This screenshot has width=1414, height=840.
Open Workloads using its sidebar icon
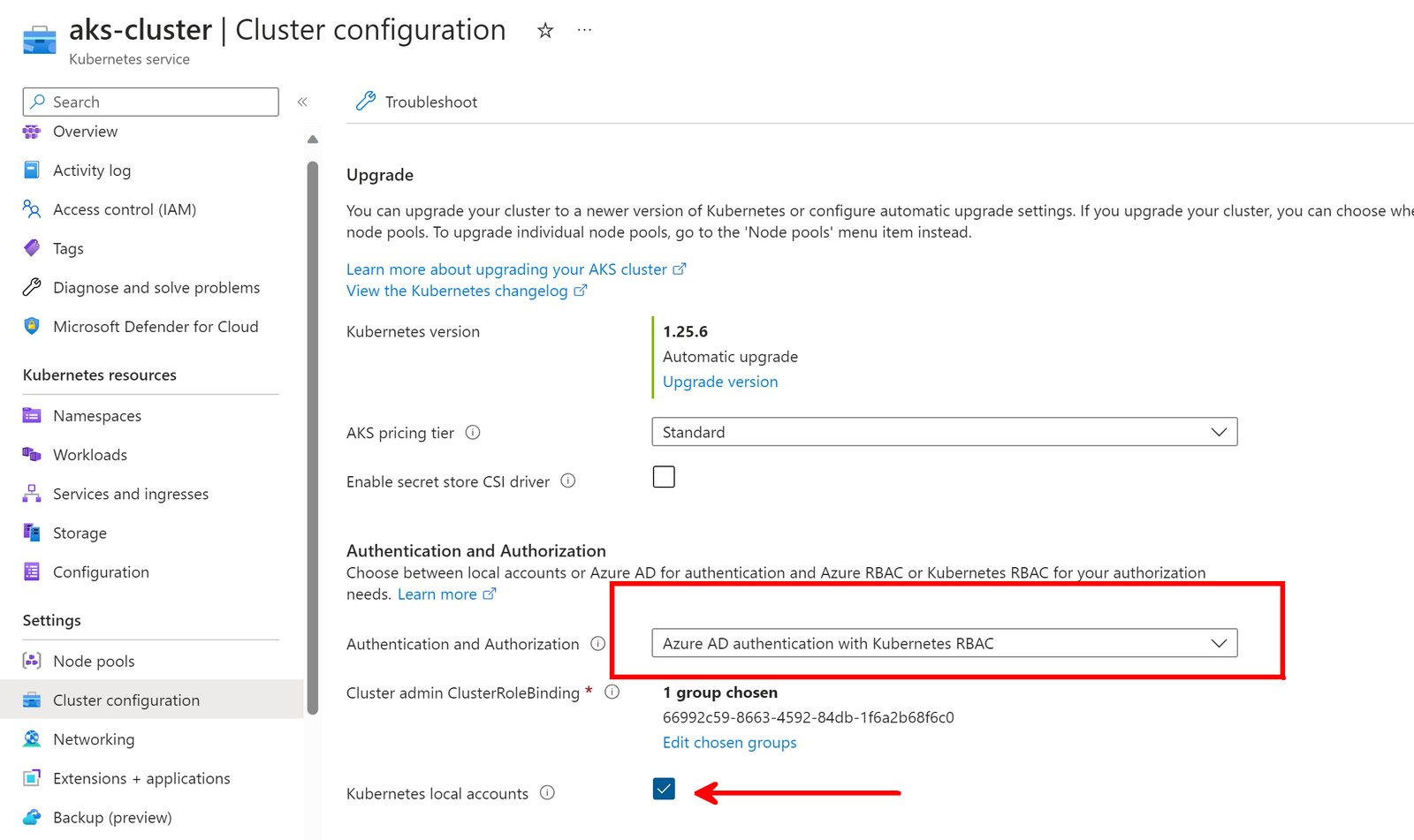32,454
